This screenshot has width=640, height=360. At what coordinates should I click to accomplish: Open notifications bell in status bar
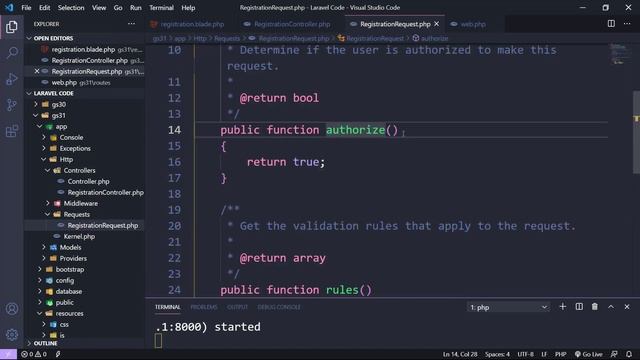coord(629,354)
